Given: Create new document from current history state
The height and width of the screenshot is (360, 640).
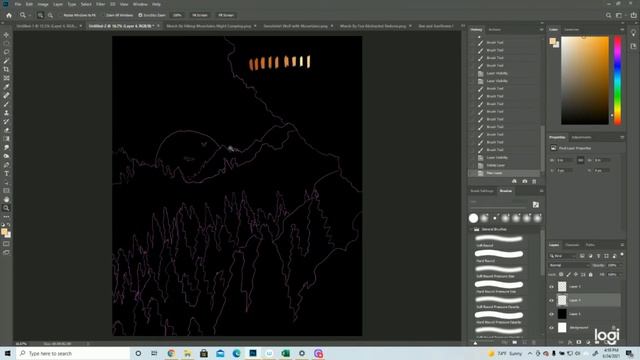Looking at the screenshot, I should point(514,181).
